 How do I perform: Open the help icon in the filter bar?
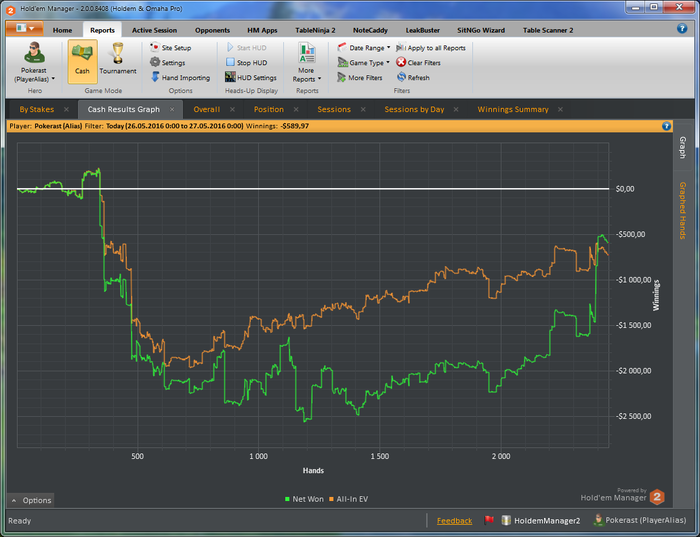(666, 126)
